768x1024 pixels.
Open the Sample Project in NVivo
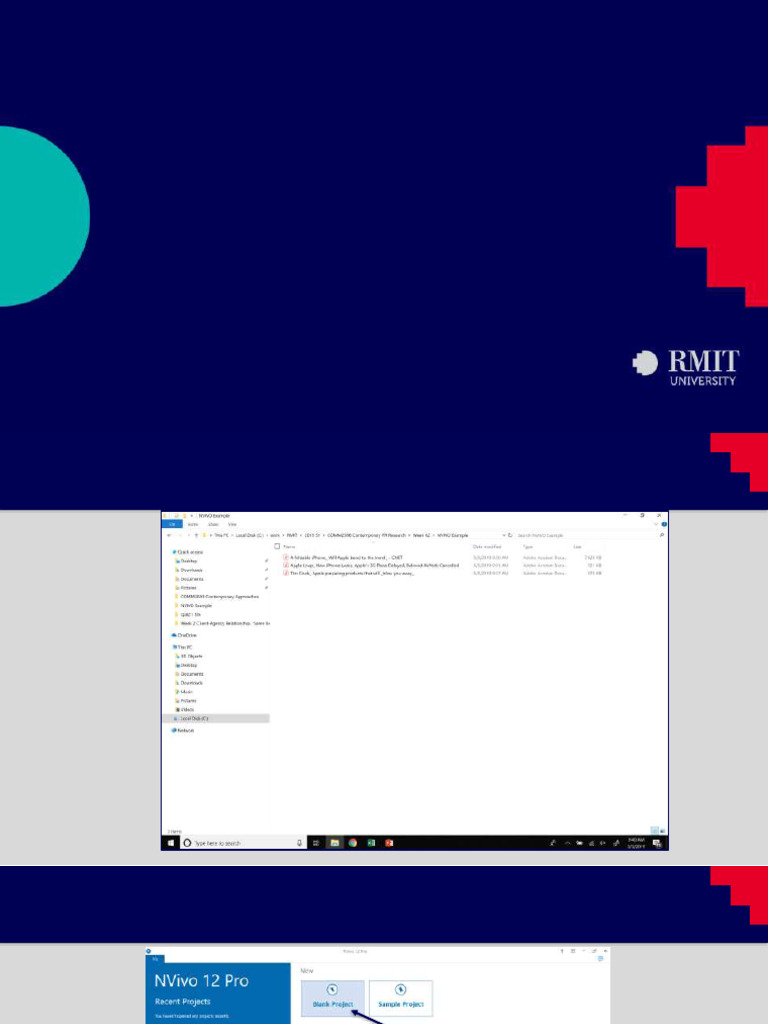(401, 997)
